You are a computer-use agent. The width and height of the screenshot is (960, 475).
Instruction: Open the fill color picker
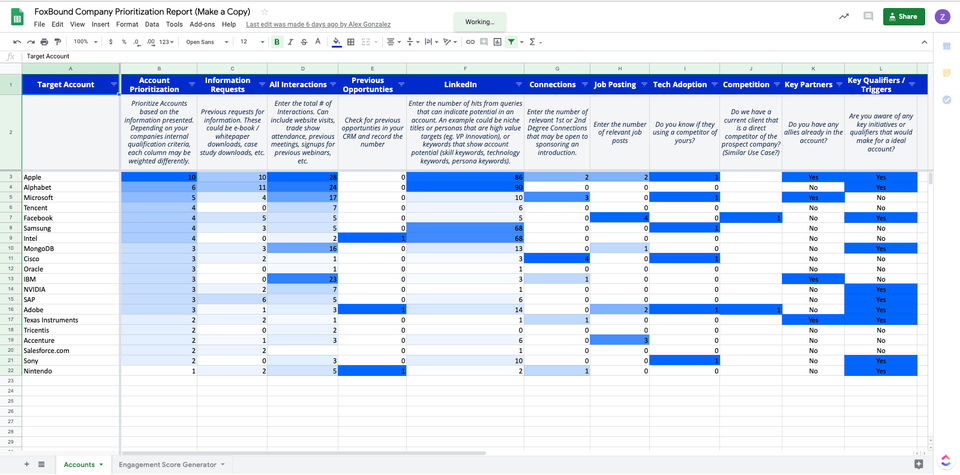point(336,42)
